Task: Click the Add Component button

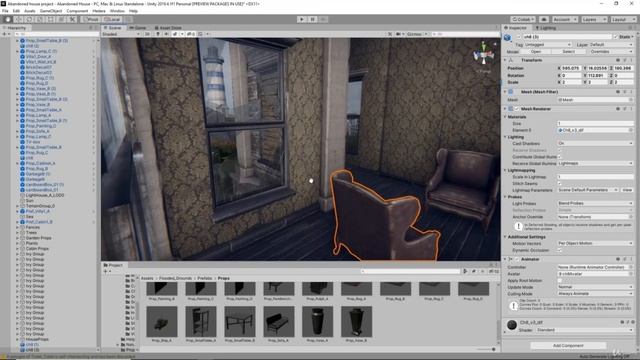Action: [568, 346]
